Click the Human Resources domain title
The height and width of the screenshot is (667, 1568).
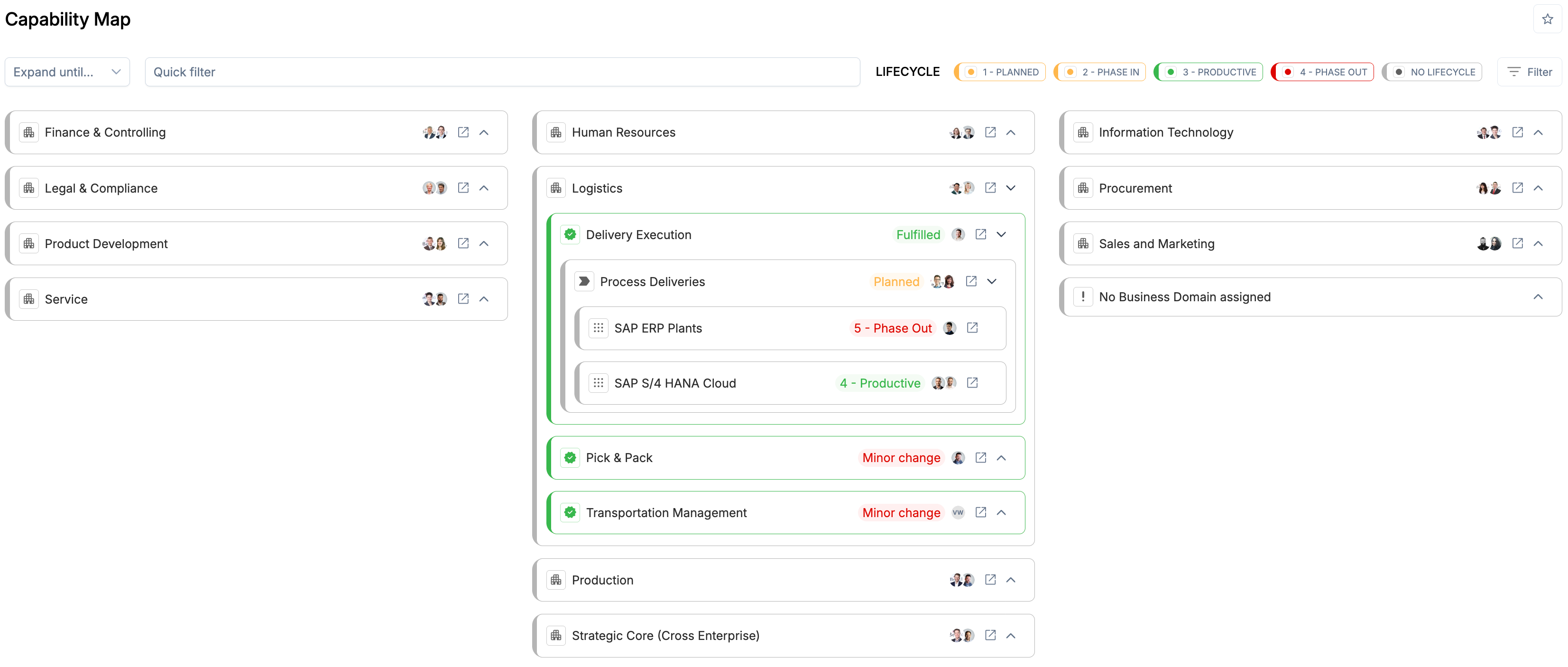(x=623, y=132)
